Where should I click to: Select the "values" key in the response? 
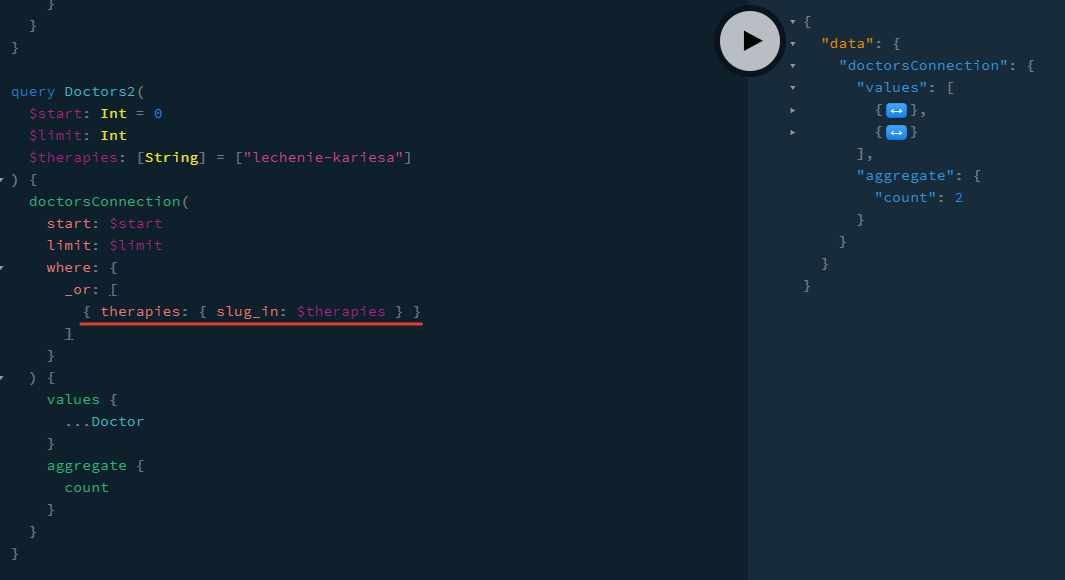click(892, 88)
